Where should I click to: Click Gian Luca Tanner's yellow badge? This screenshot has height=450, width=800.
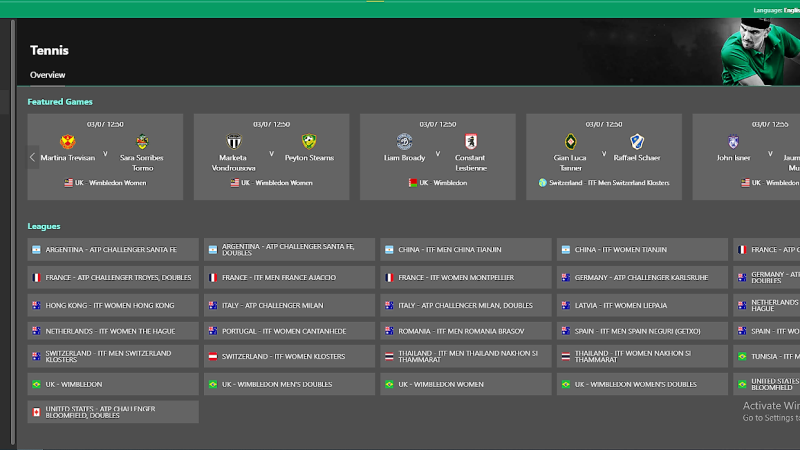[570, 141]
